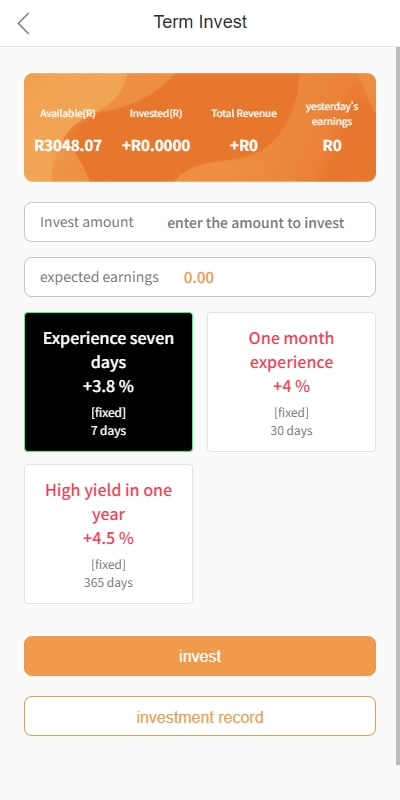Pick the High yield in one year plan
This screenshot has width=400, height=800.
[109, 534]
